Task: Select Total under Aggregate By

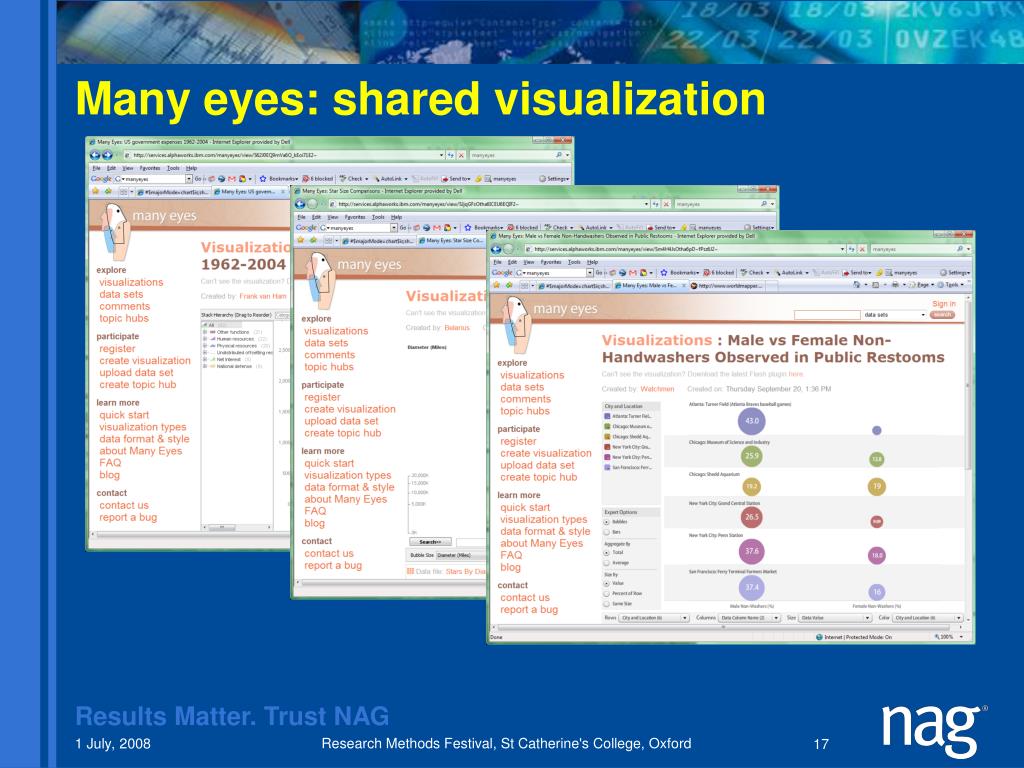Action: (x=606, y=552)
